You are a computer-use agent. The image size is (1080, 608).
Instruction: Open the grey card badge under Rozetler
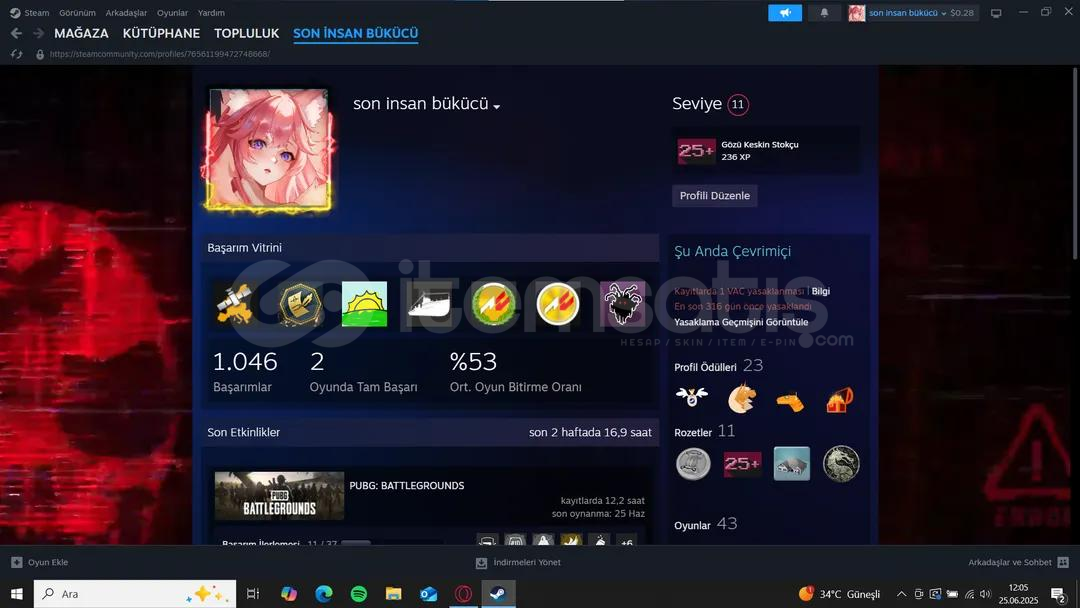pos(792,463)
